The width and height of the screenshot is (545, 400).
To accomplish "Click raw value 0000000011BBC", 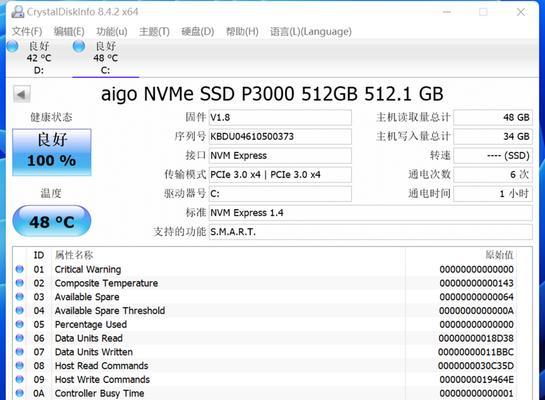I will (x=476, y=352).
